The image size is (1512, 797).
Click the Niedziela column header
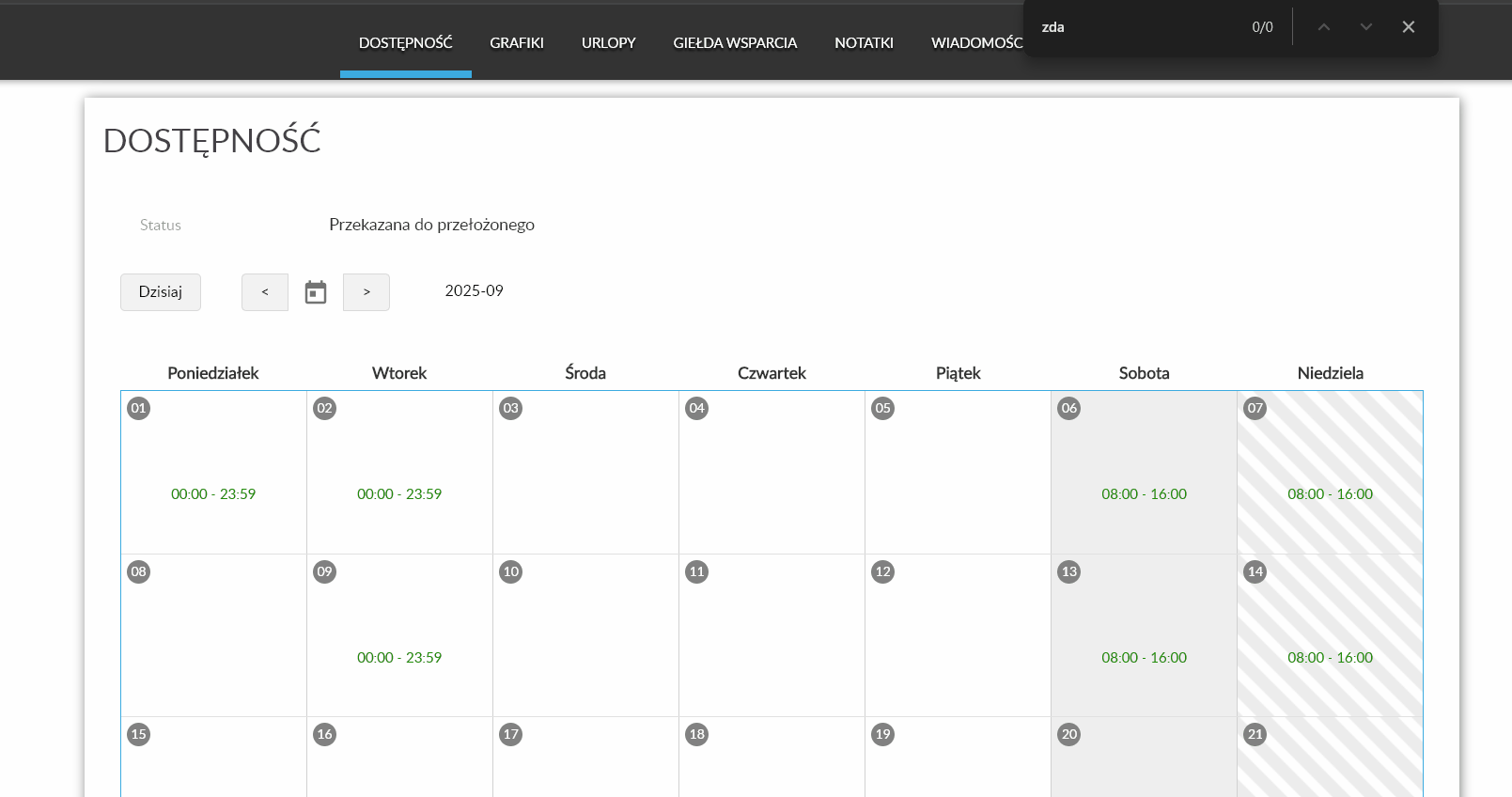(1330, 373)
